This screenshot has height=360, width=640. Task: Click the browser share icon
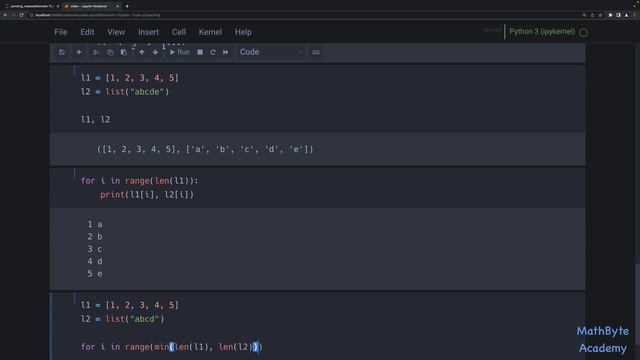(592, 15)
